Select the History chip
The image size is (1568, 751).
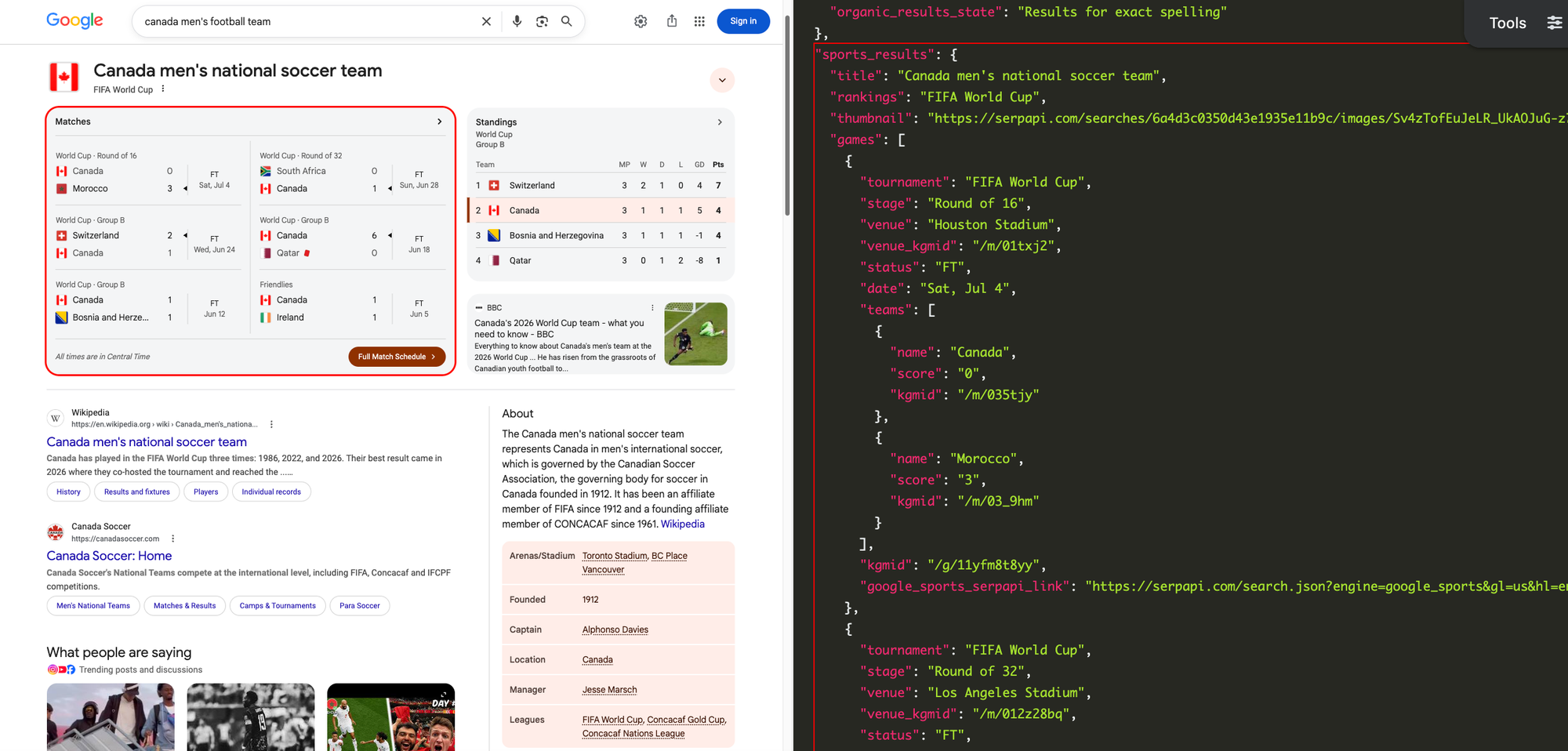[68, 492]
